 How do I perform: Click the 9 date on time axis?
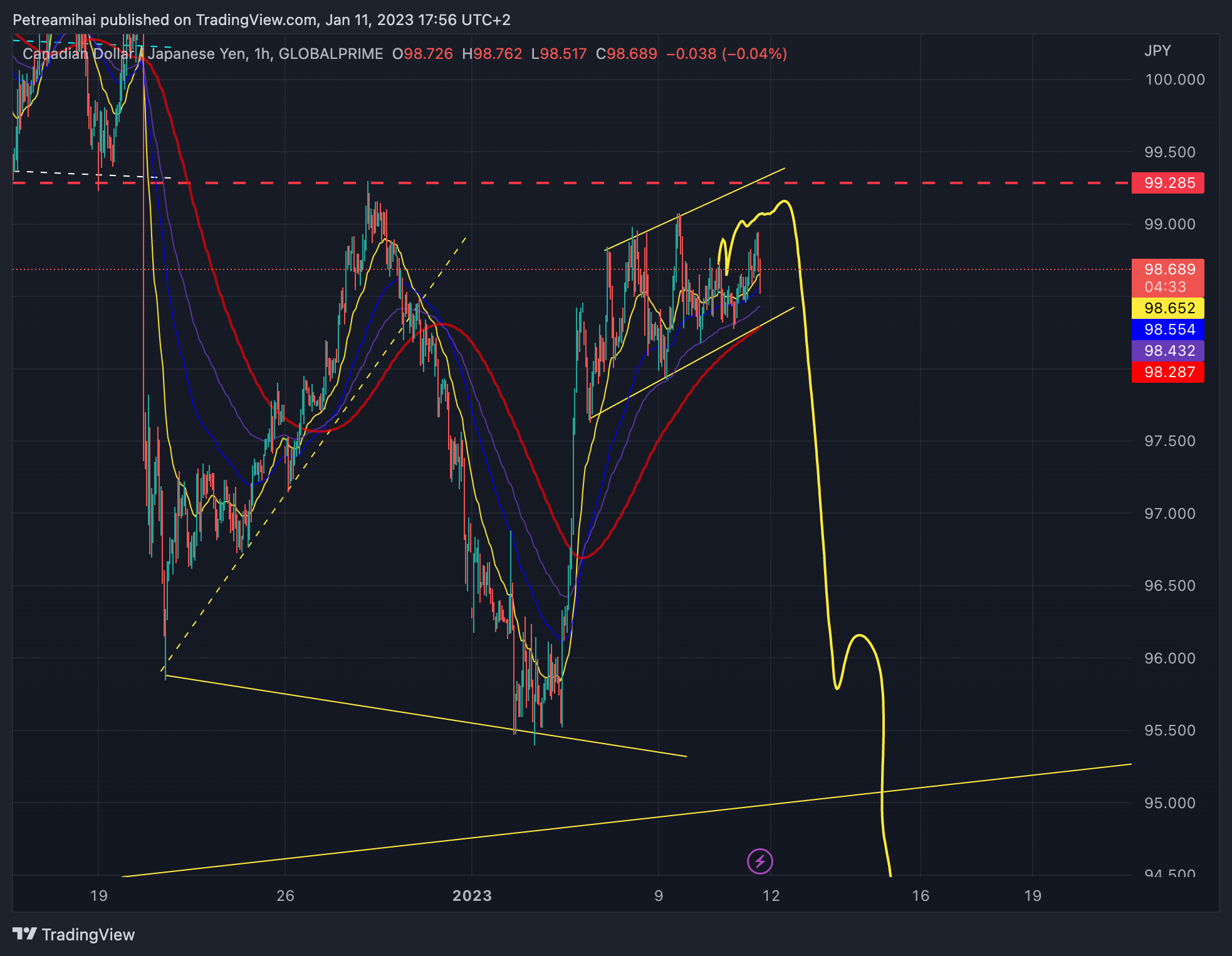(659, 896)
